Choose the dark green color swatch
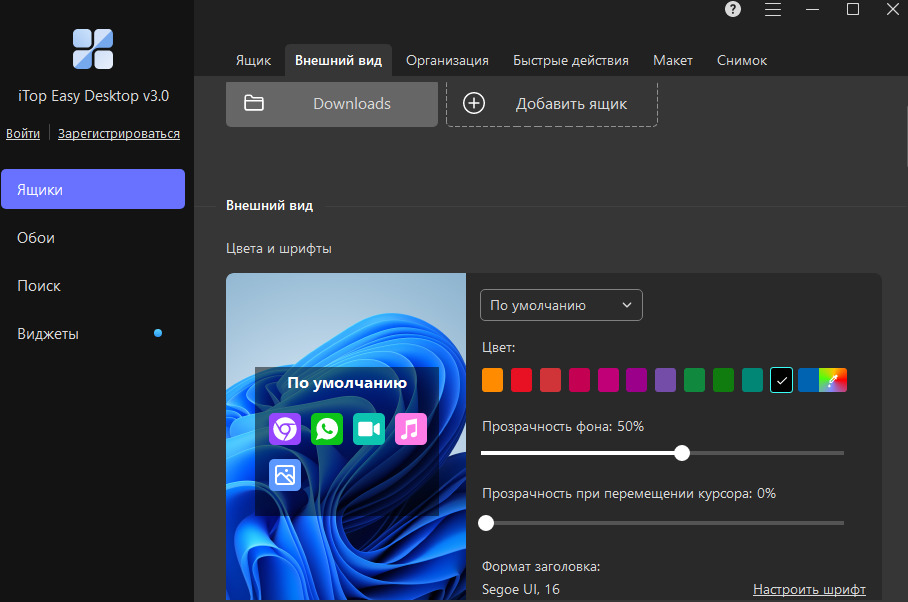 click(x=723, y=380)
